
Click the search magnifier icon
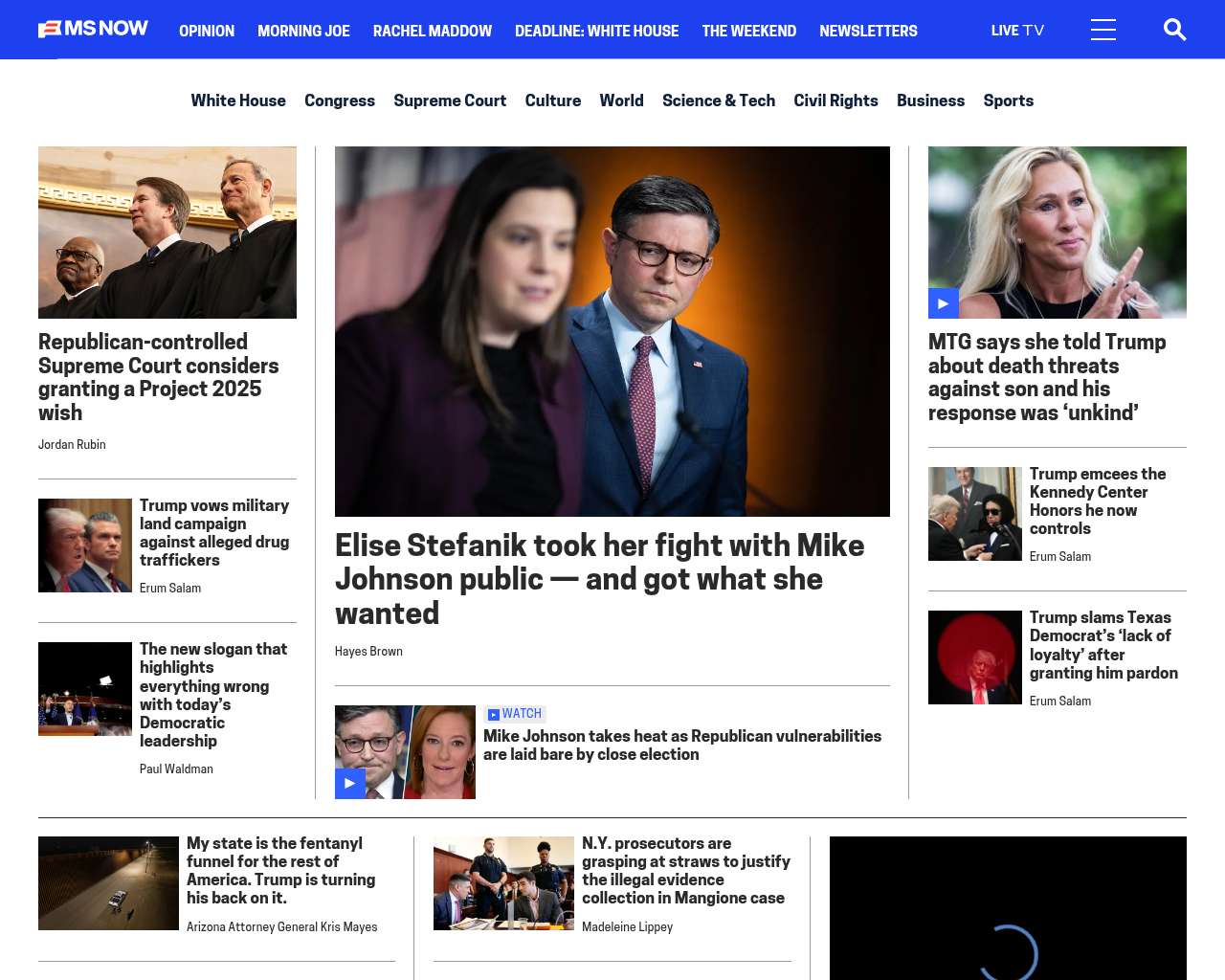coord(1174,30)
